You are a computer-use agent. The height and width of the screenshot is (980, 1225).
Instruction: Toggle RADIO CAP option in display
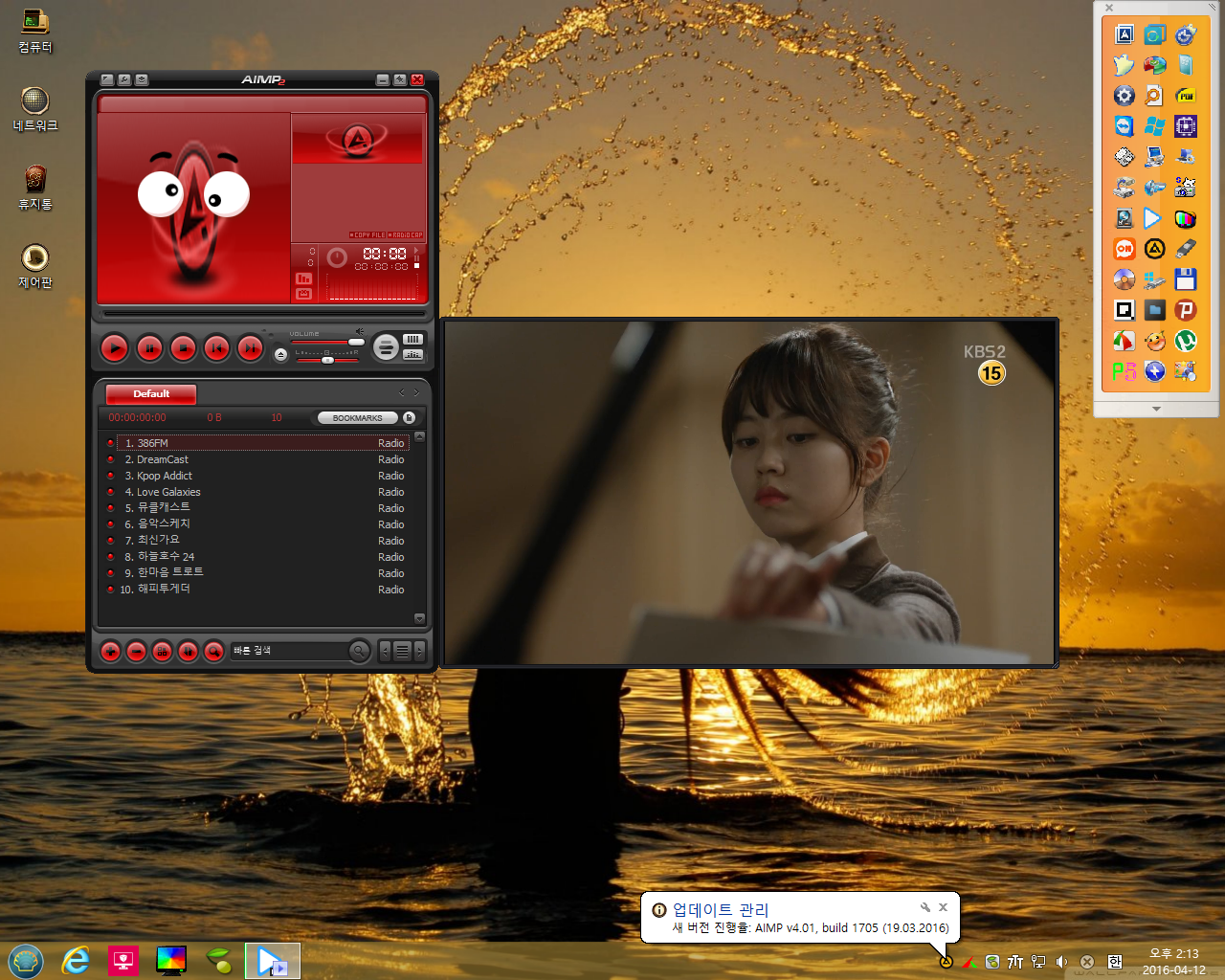(406, 234)
